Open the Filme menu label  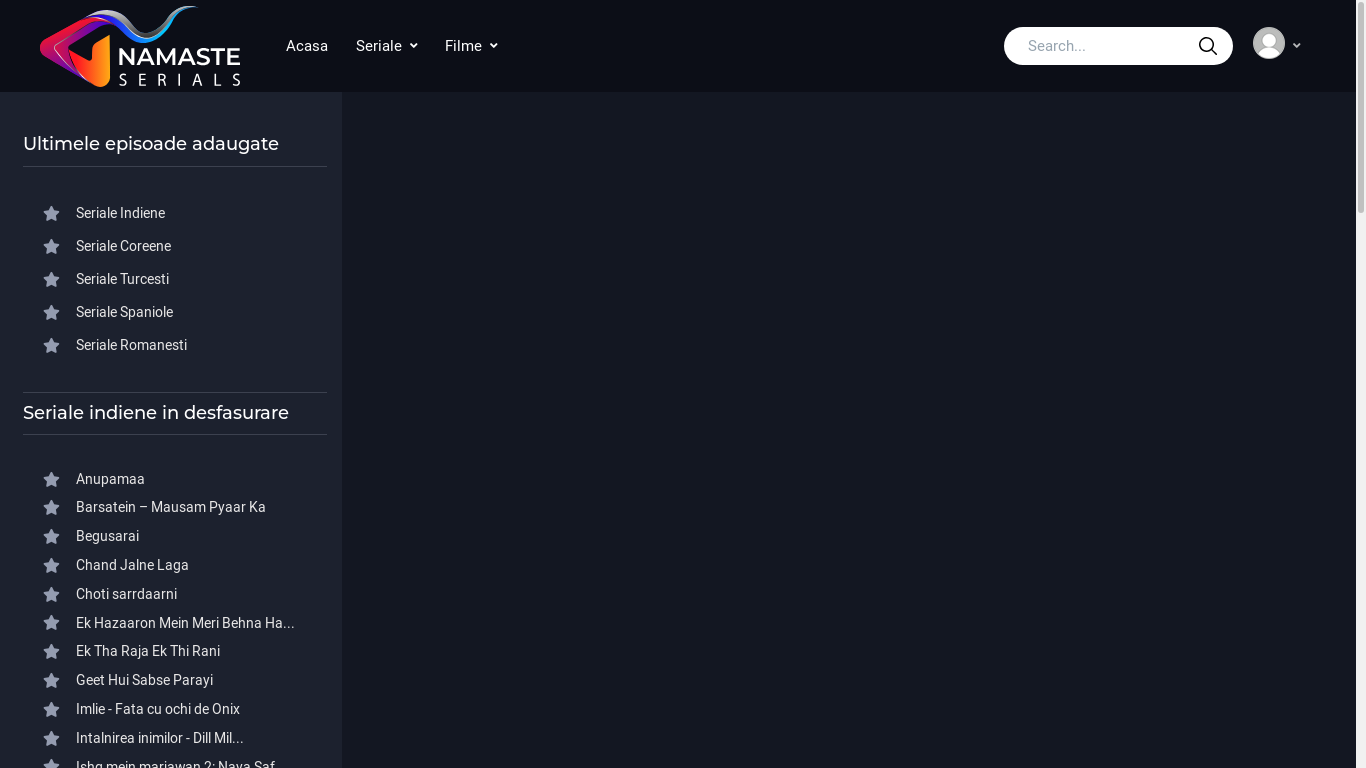[x=463, y=46]
